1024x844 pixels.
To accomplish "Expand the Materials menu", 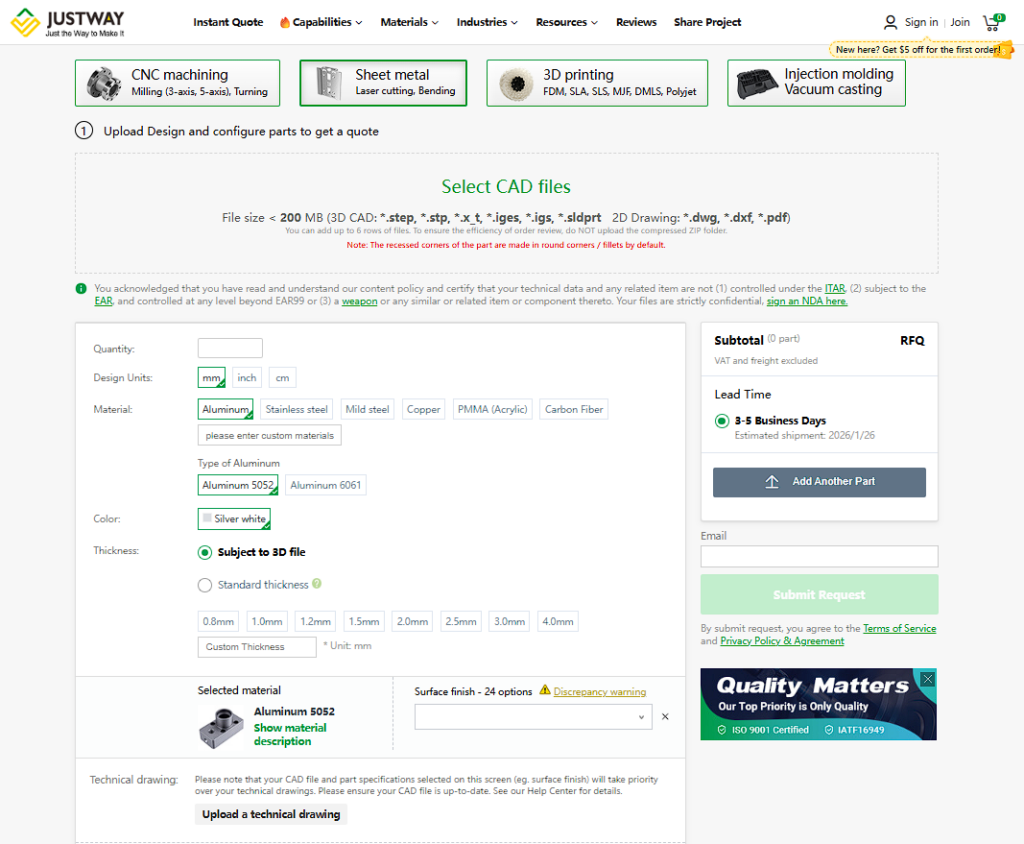I will (409, 22).
